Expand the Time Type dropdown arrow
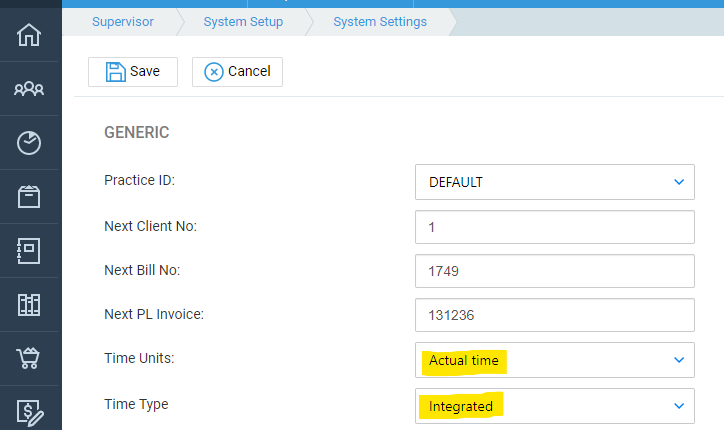Viewport: 724px width, 430px height. click(x=679, y=406)
